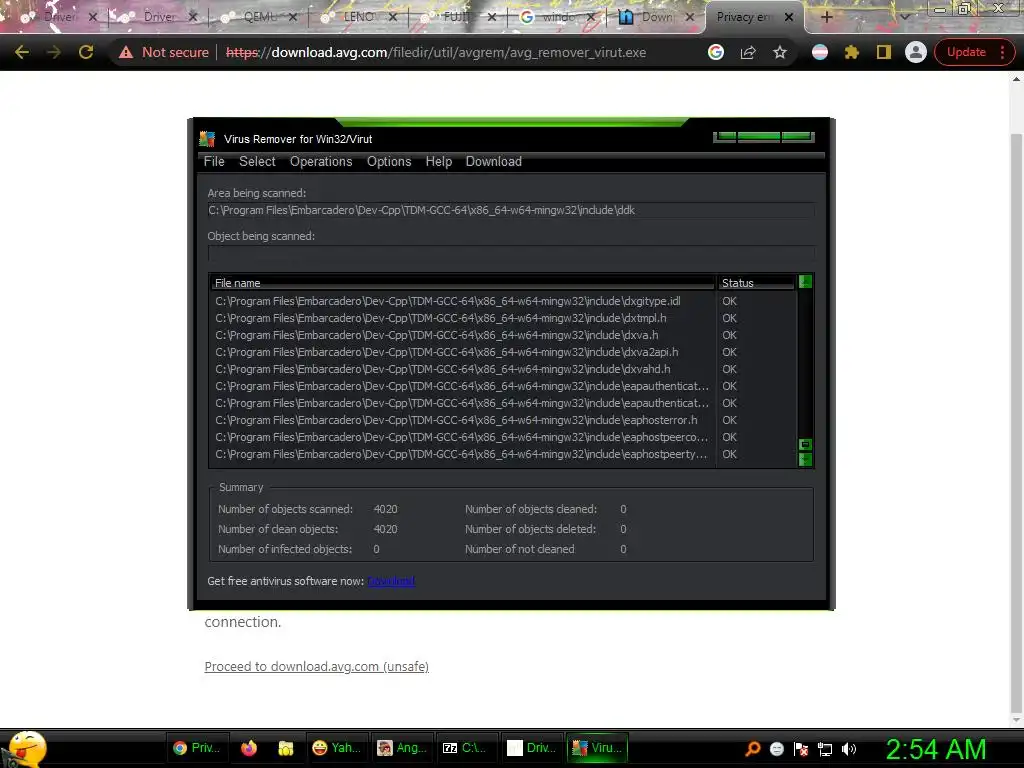The height and width of the screenshot is (768, 1024).
Task: Open the Operations menu
Action: pos(321,161)
